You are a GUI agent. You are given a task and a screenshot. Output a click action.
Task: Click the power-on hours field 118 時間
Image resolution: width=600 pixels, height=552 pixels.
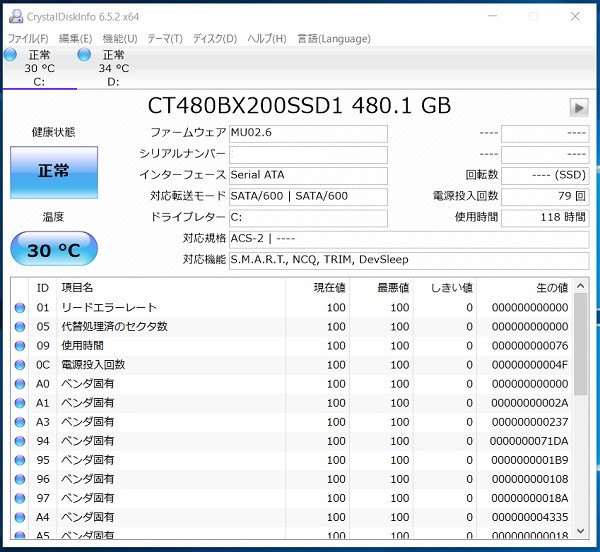click(545, 218)
